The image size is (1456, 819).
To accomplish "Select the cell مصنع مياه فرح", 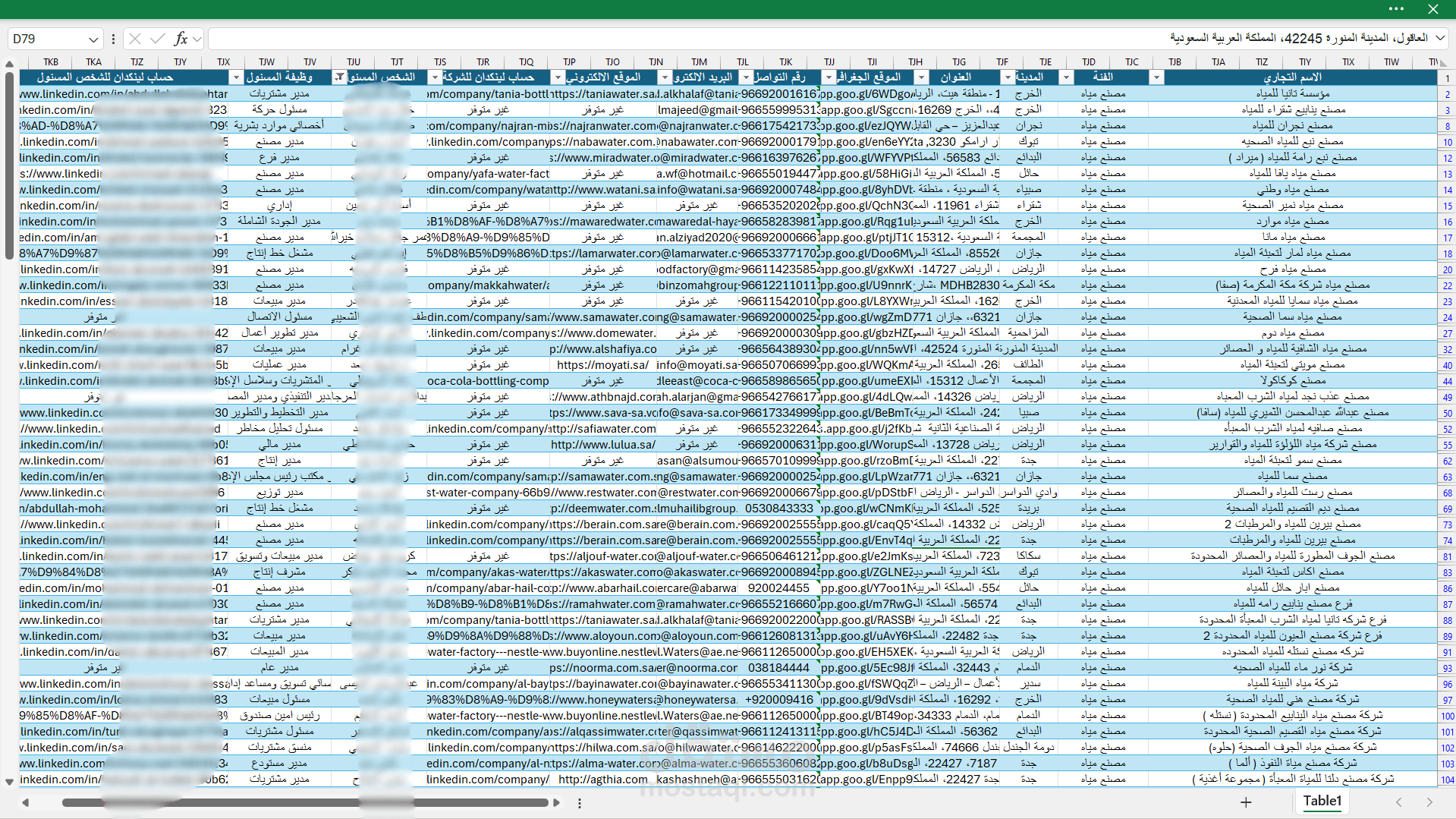I will pyautogui.click(x=1293, y=269).
